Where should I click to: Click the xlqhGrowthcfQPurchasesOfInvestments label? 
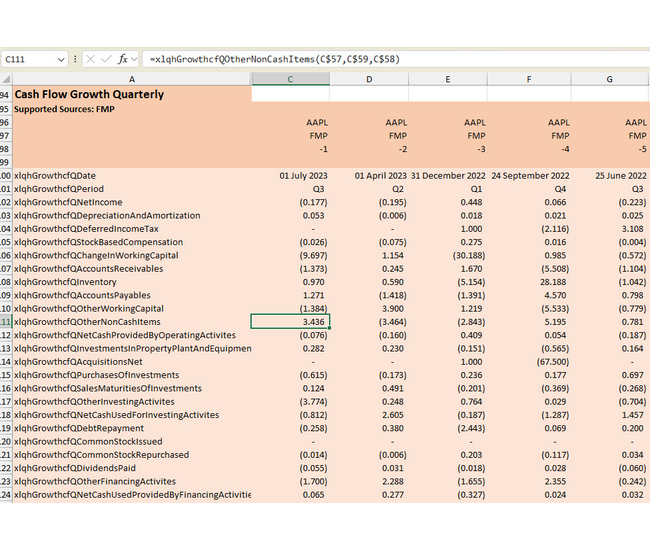tap(97, 375)
